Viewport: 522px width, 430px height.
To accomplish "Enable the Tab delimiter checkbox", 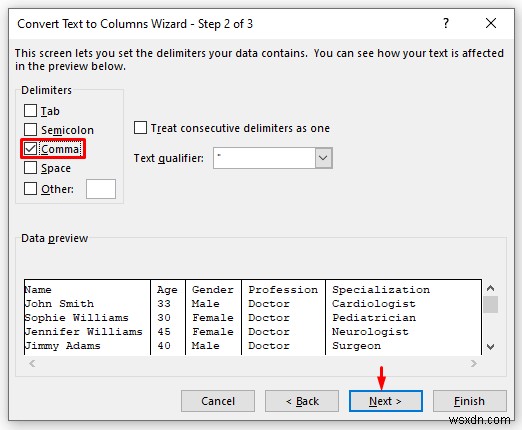I will (30, 110).
